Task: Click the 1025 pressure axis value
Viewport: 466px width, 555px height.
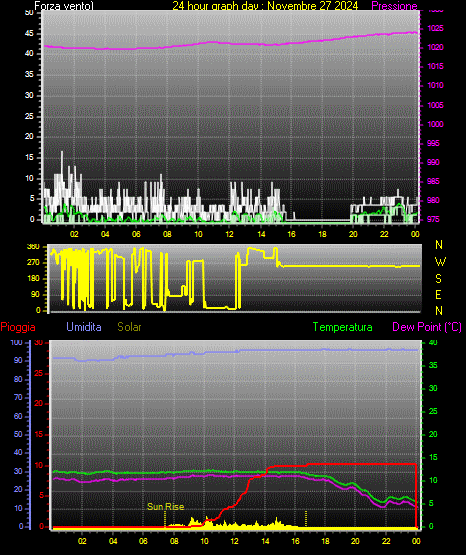Action: click(435, 28)
